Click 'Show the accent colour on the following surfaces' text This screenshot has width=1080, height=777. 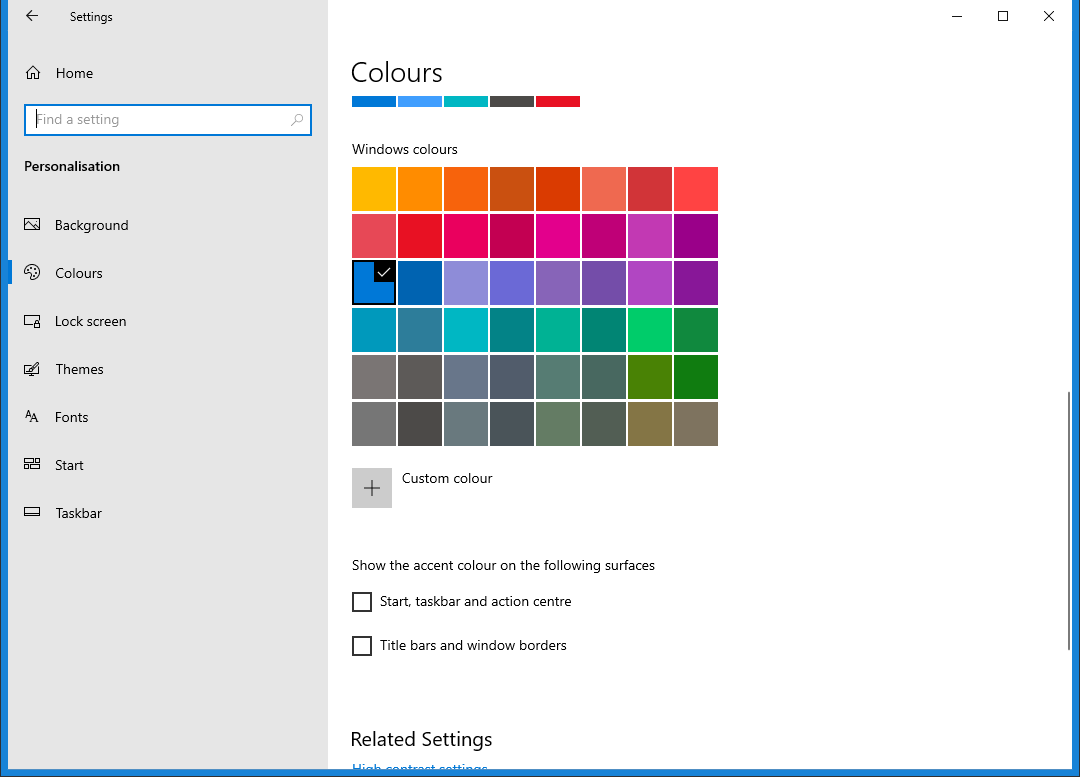[x=503, y=566]
